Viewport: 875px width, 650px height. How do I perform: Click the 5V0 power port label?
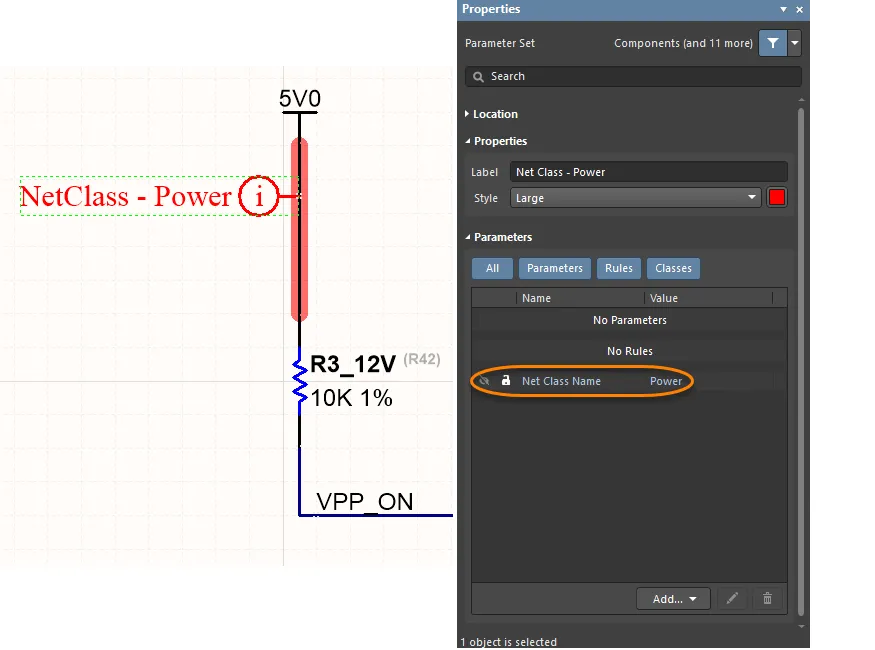(x=300, y=99)
